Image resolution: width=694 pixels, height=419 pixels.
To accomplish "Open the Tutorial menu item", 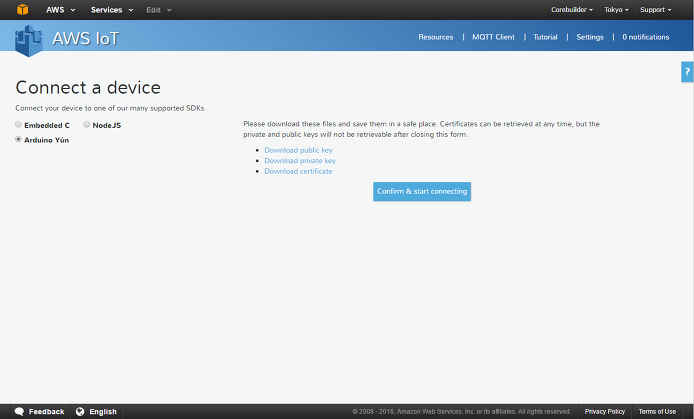I will (x=545, y=37).
